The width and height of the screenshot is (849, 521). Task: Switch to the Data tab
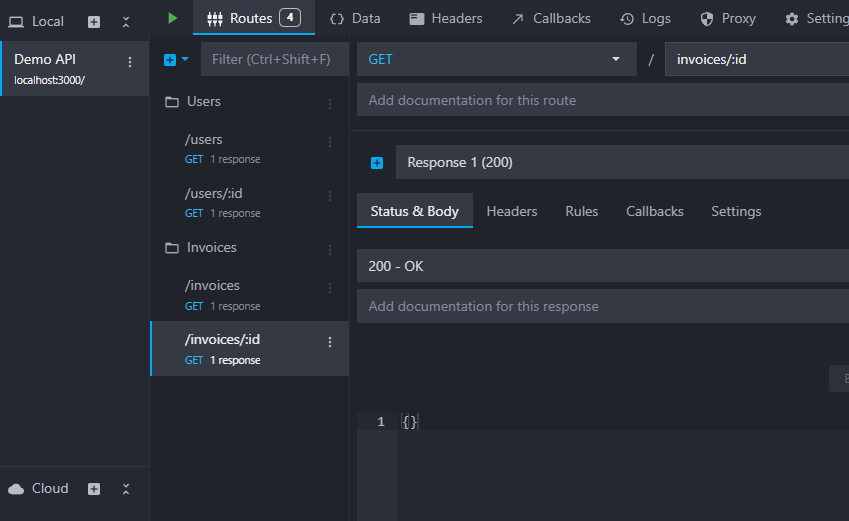355,18
